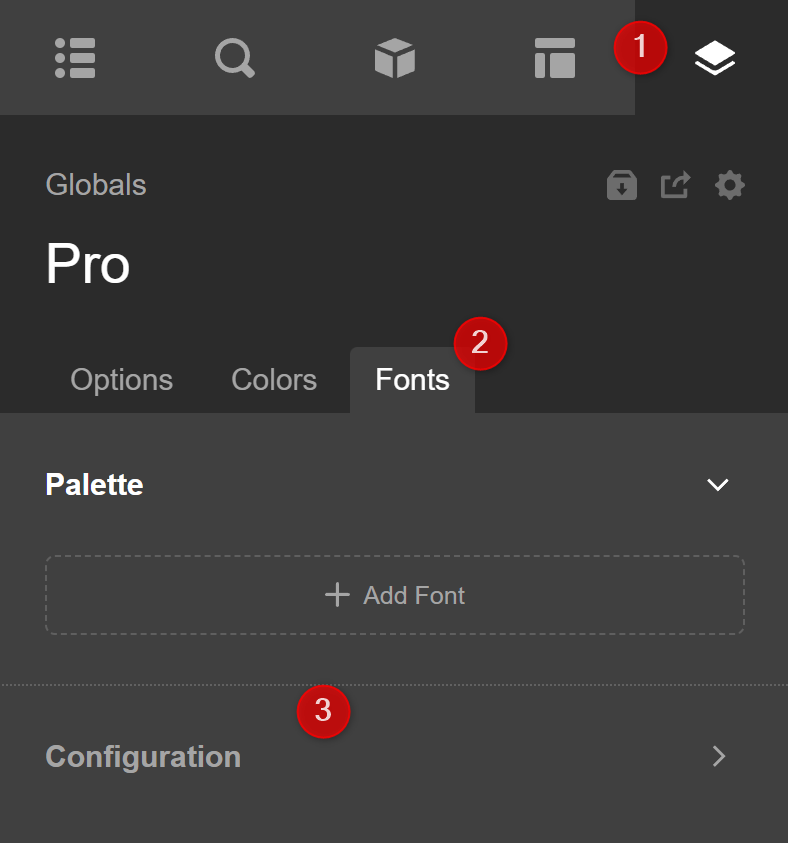Screen dimensions: 788x843
Task: Select the layered Globals panel icon
Action: (714, 57)
